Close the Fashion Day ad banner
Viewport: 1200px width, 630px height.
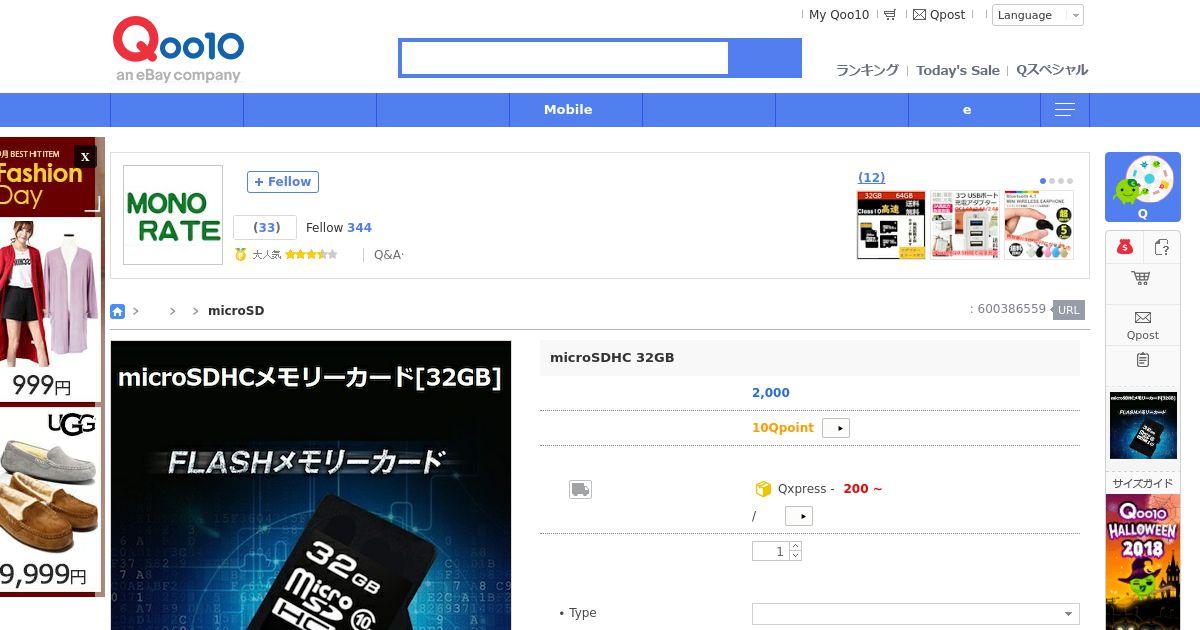coord(85,157)
